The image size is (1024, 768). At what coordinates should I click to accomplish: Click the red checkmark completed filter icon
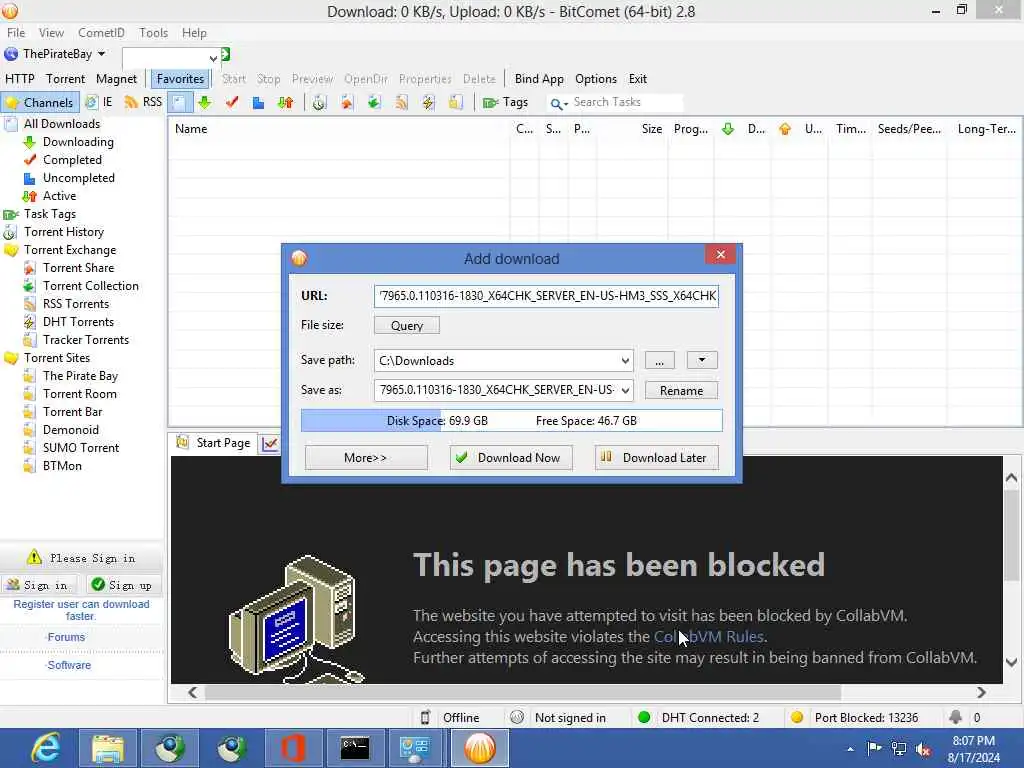(x=232, y=103)
